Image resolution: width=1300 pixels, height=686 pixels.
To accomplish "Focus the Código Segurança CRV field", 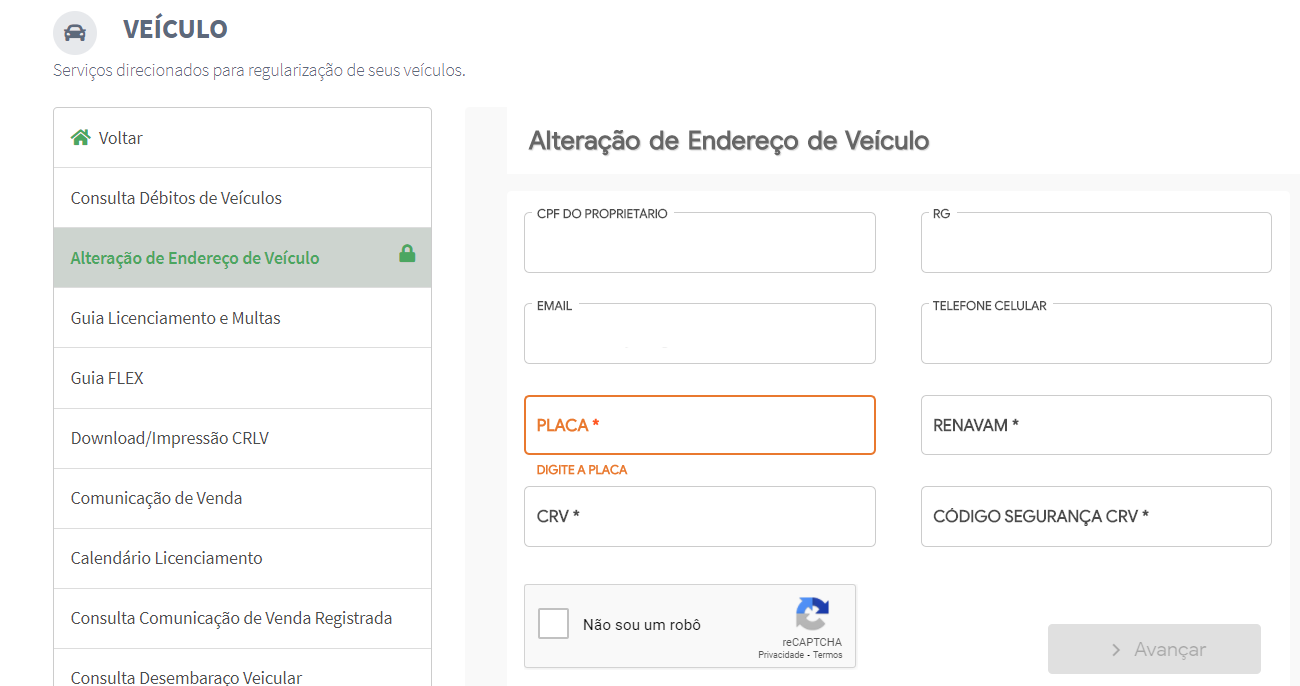I will pos(1096,517).
